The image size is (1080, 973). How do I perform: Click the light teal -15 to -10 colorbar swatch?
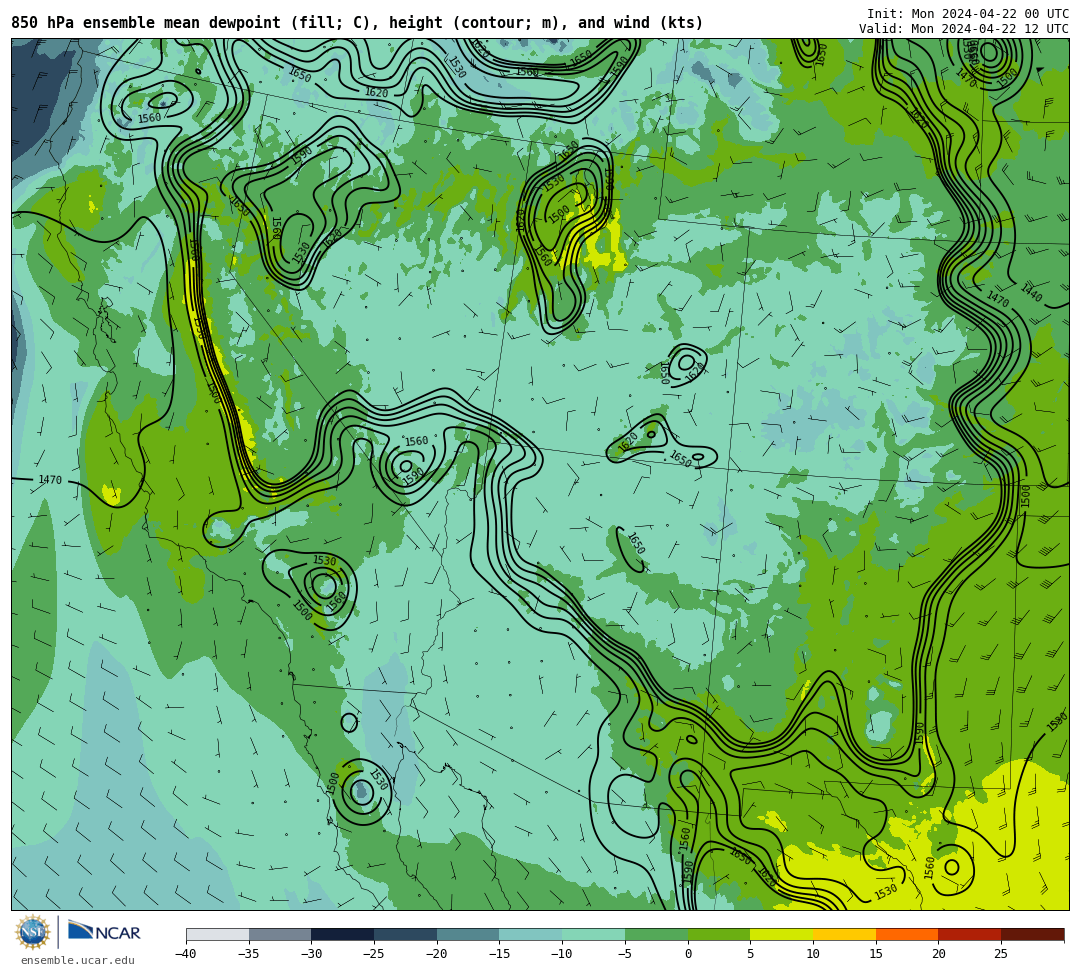click(531, 934)
